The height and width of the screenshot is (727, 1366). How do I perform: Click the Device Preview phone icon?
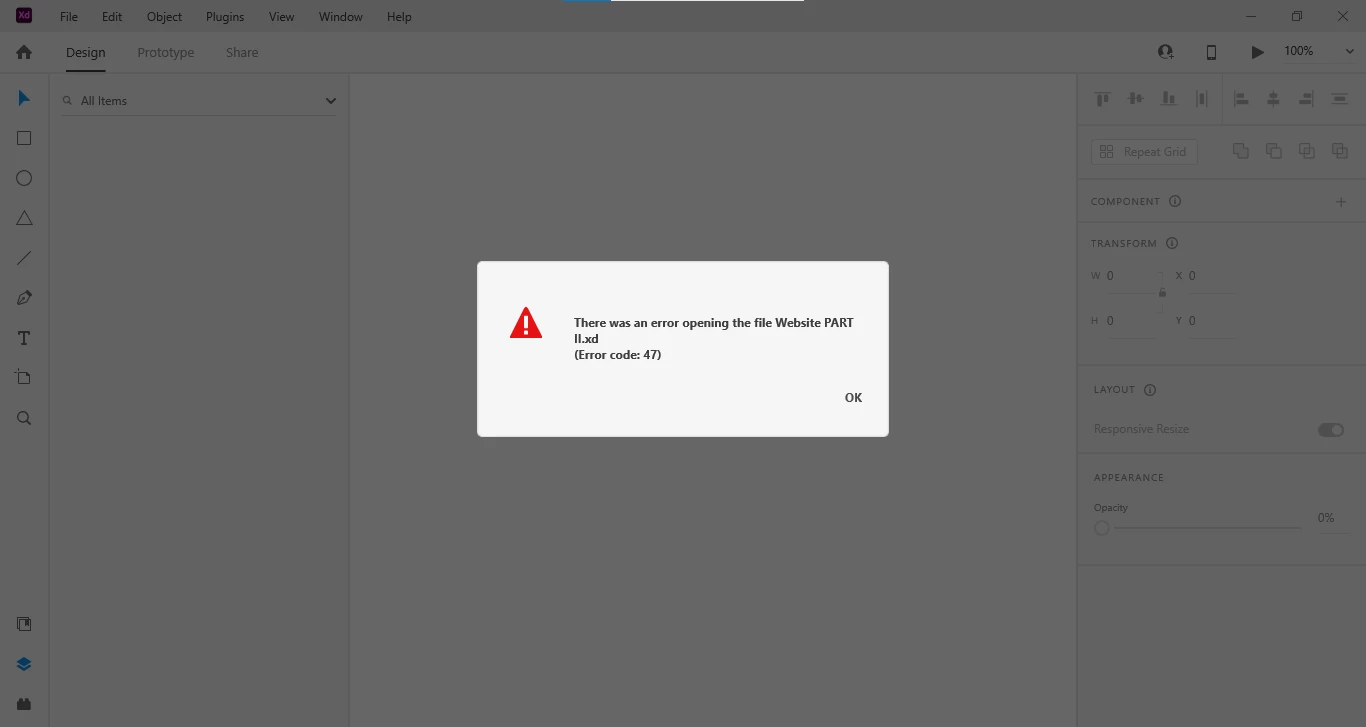1211,52
